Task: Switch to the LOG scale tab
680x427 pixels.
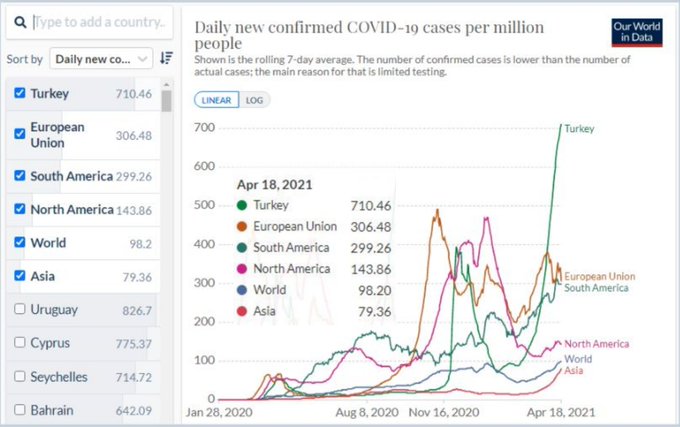Action: tap(254, 100)
